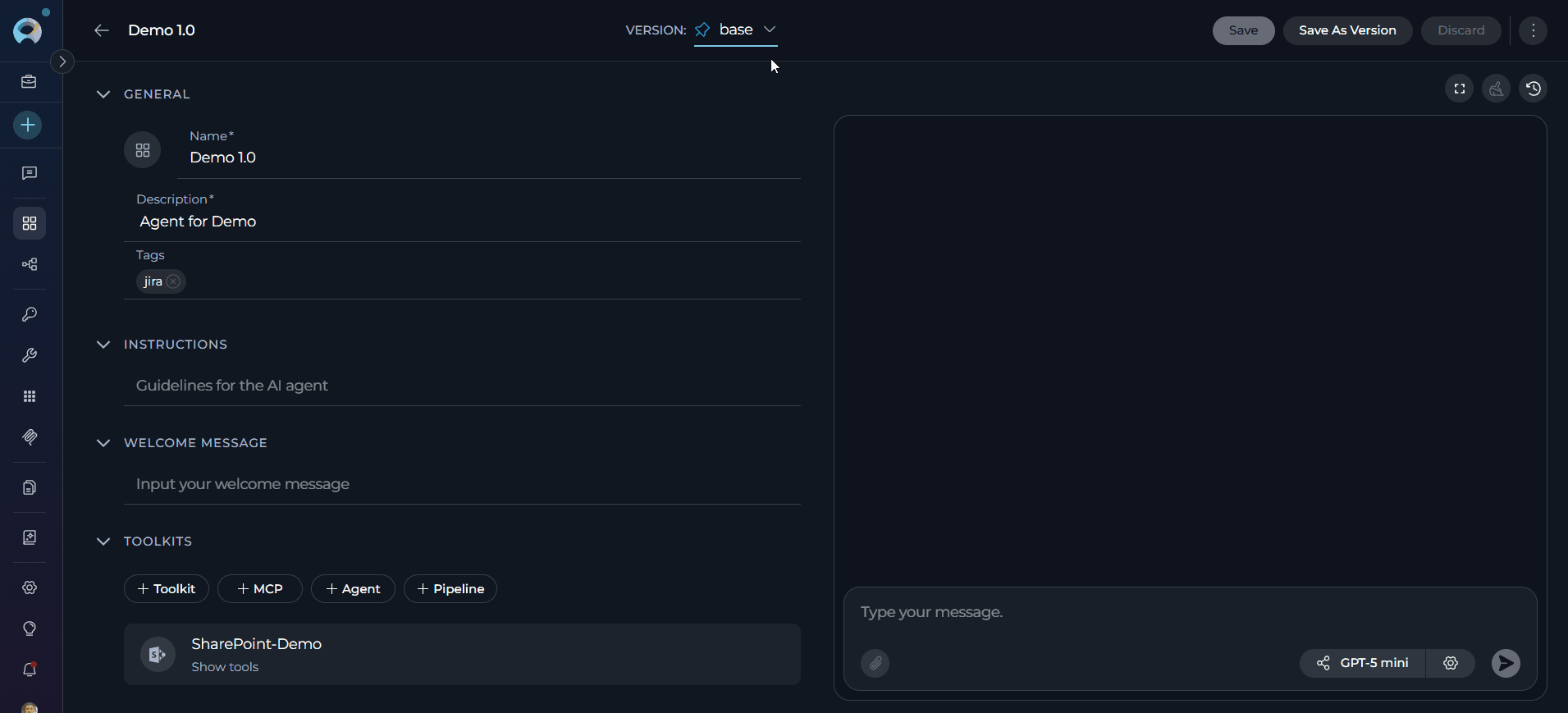Screen dimensions: 1568x713
Task: Attach a file with paperclip button
Action: coord(875,663)
